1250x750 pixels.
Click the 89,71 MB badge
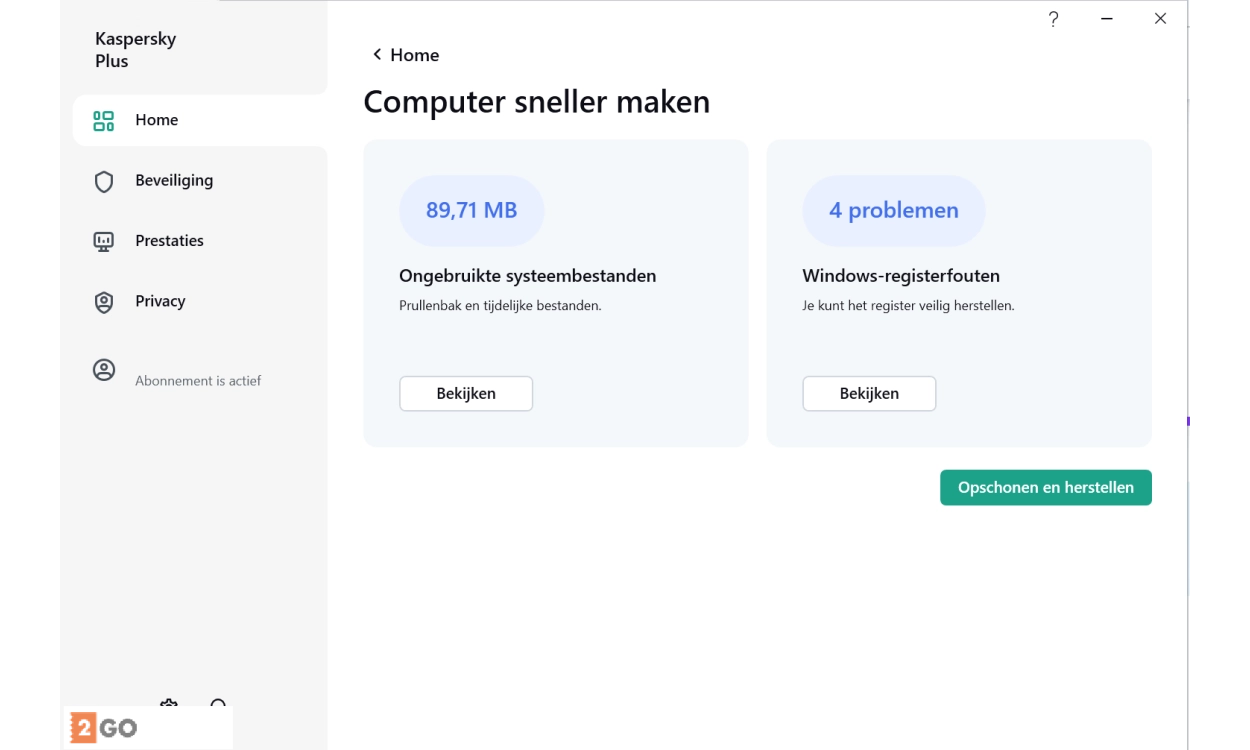point(471,211)
